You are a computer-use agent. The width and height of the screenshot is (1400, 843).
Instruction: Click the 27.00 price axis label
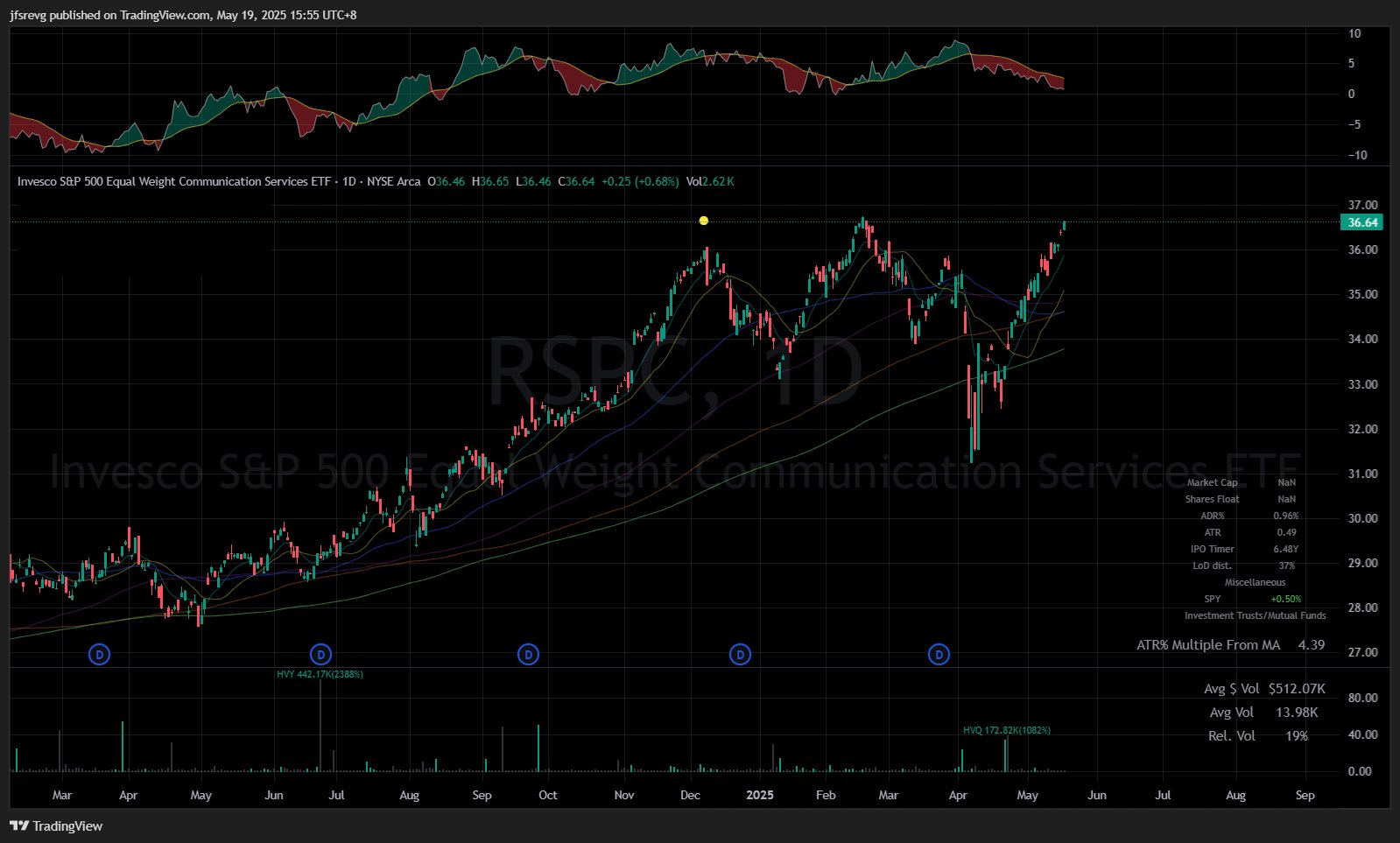click(1362, 652)
